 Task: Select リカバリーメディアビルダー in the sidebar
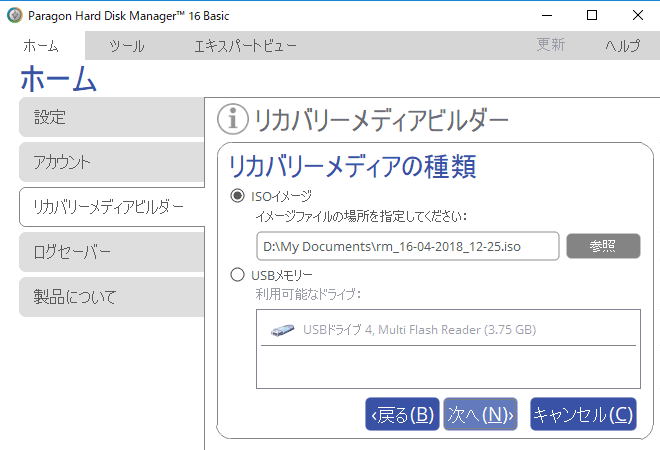coord(110,207)
